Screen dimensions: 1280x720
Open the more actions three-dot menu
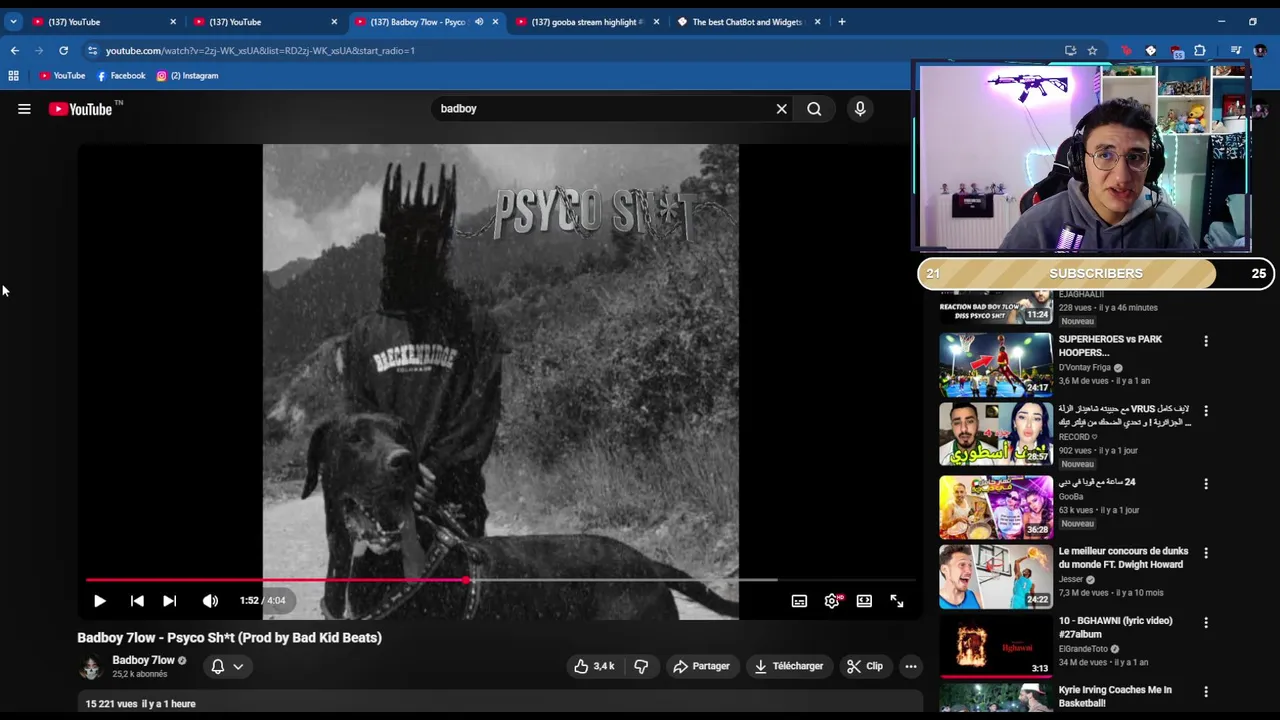[911, 666]
